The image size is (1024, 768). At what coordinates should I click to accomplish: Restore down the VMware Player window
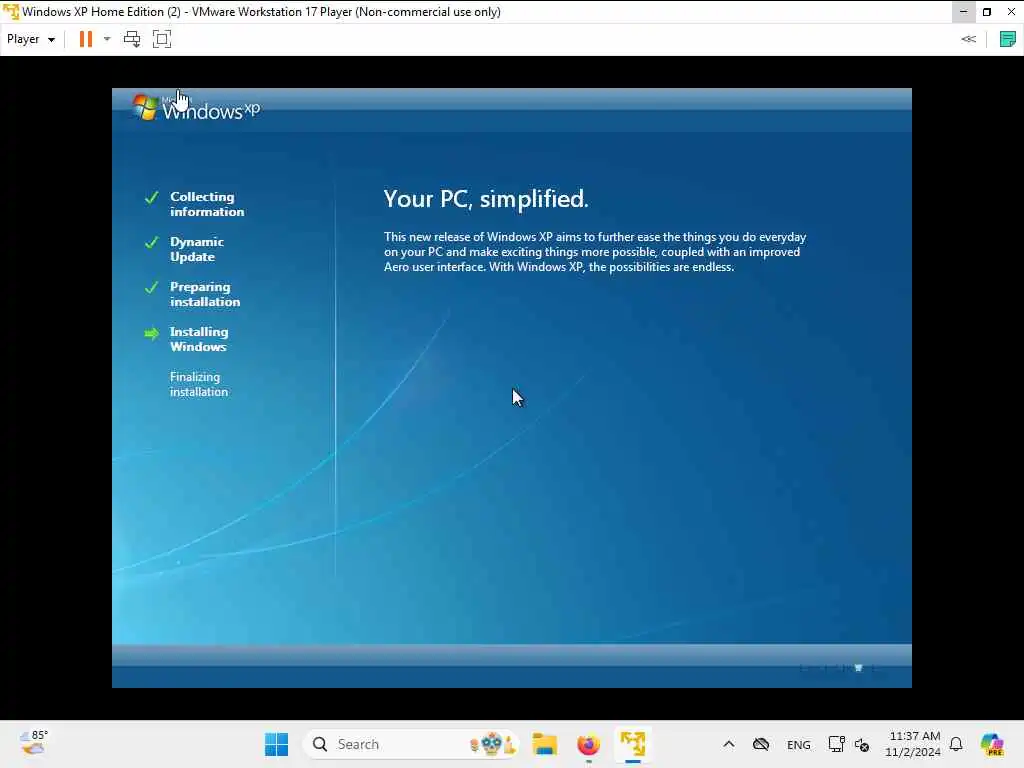click(987, 12)
